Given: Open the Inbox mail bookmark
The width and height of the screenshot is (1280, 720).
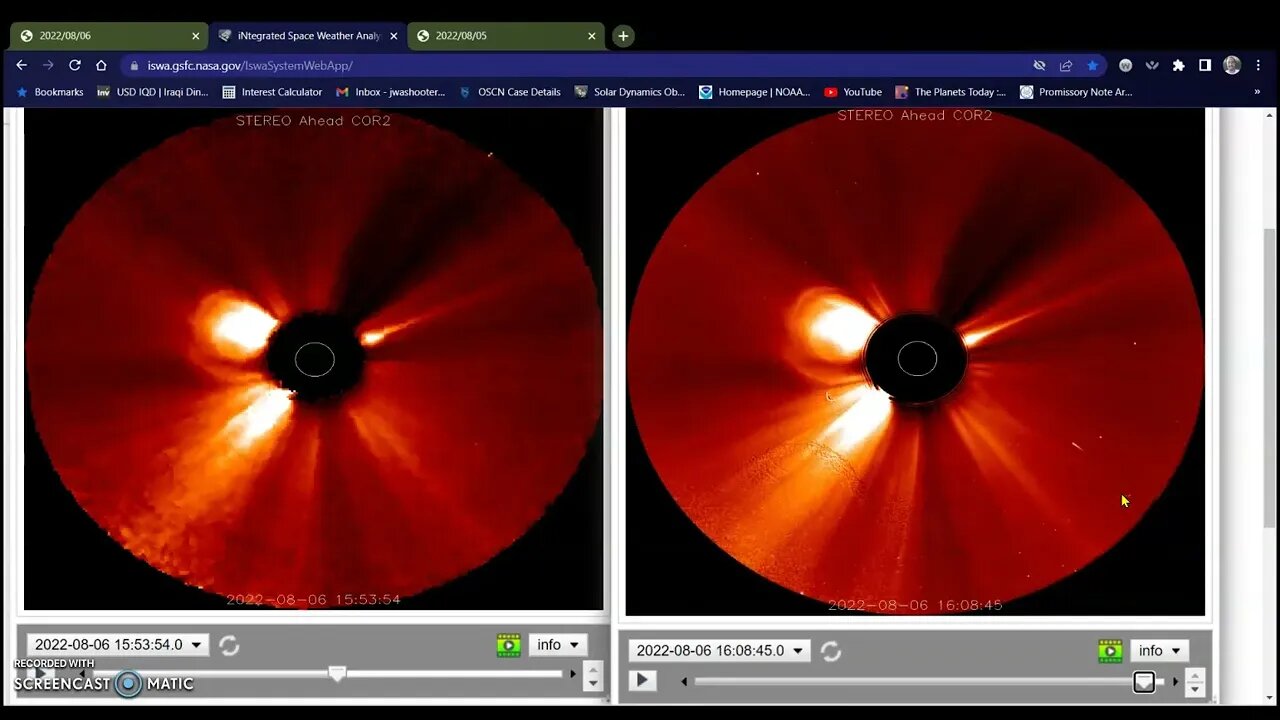Looking at the screenshot, I should 390,92.
